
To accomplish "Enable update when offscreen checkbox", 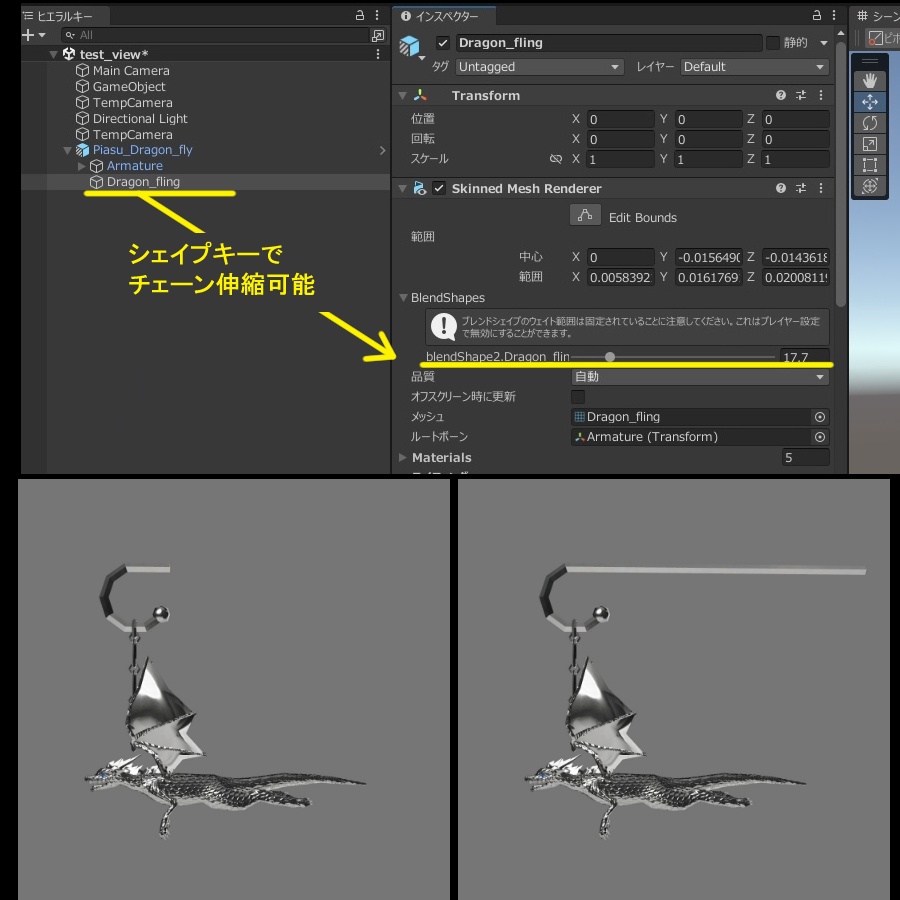I will 578,397.
